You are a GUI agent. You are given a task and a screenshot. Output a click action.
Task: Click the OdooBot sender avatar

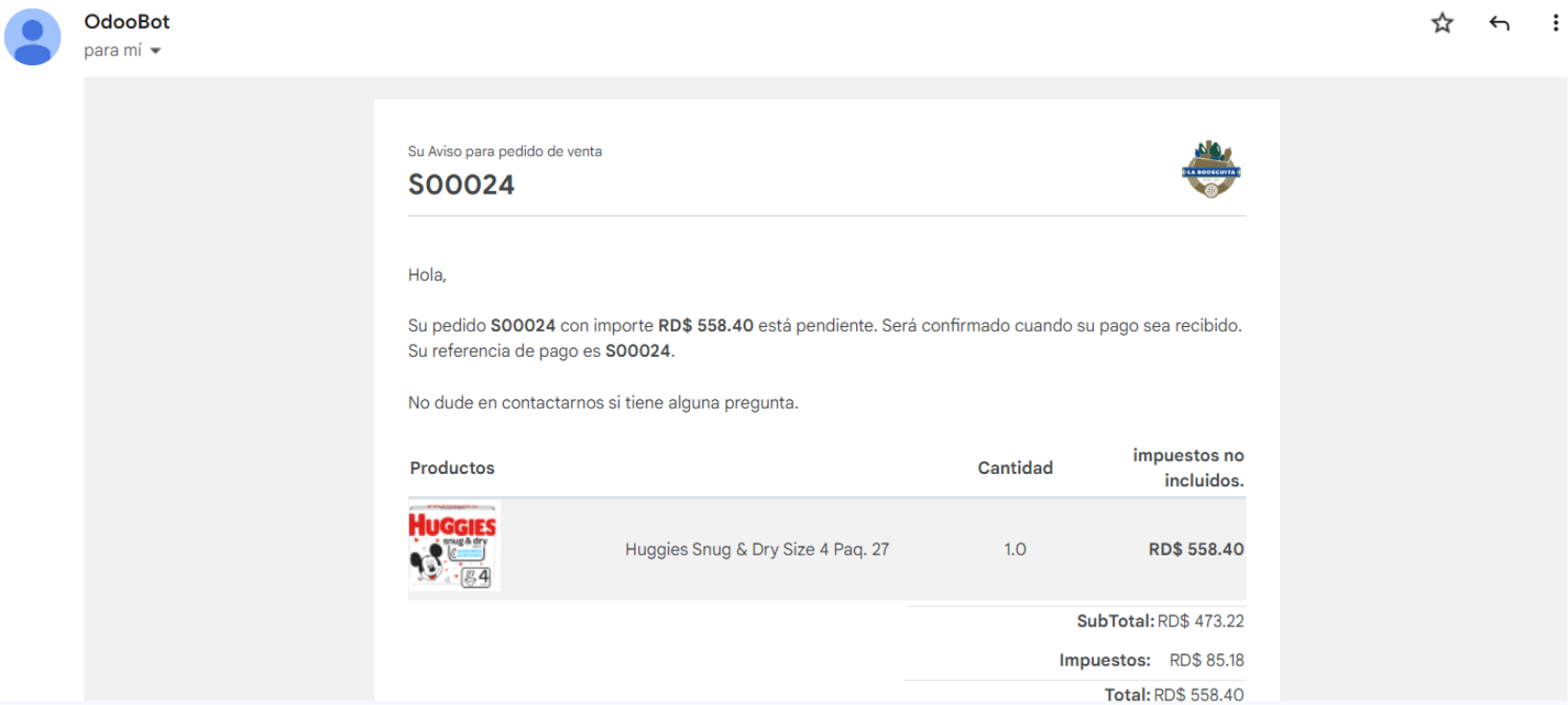click(x=33, y=36)
